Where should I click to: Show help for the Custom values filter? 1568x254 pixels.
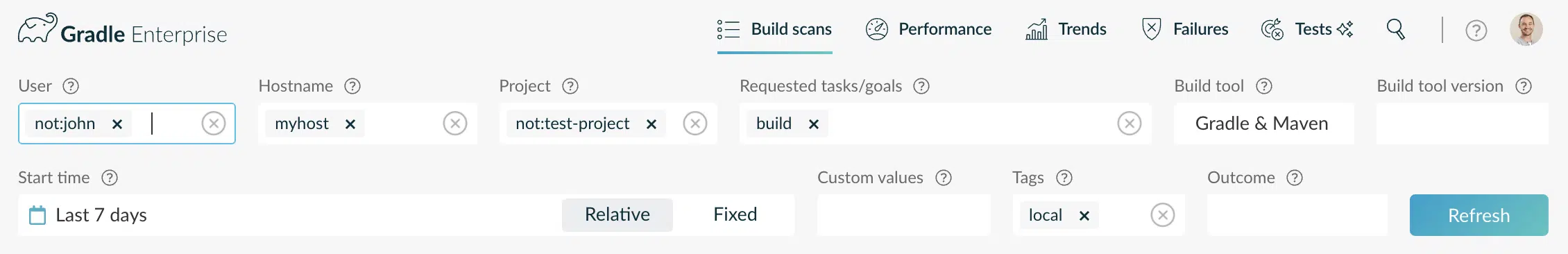tap(944, 178)
